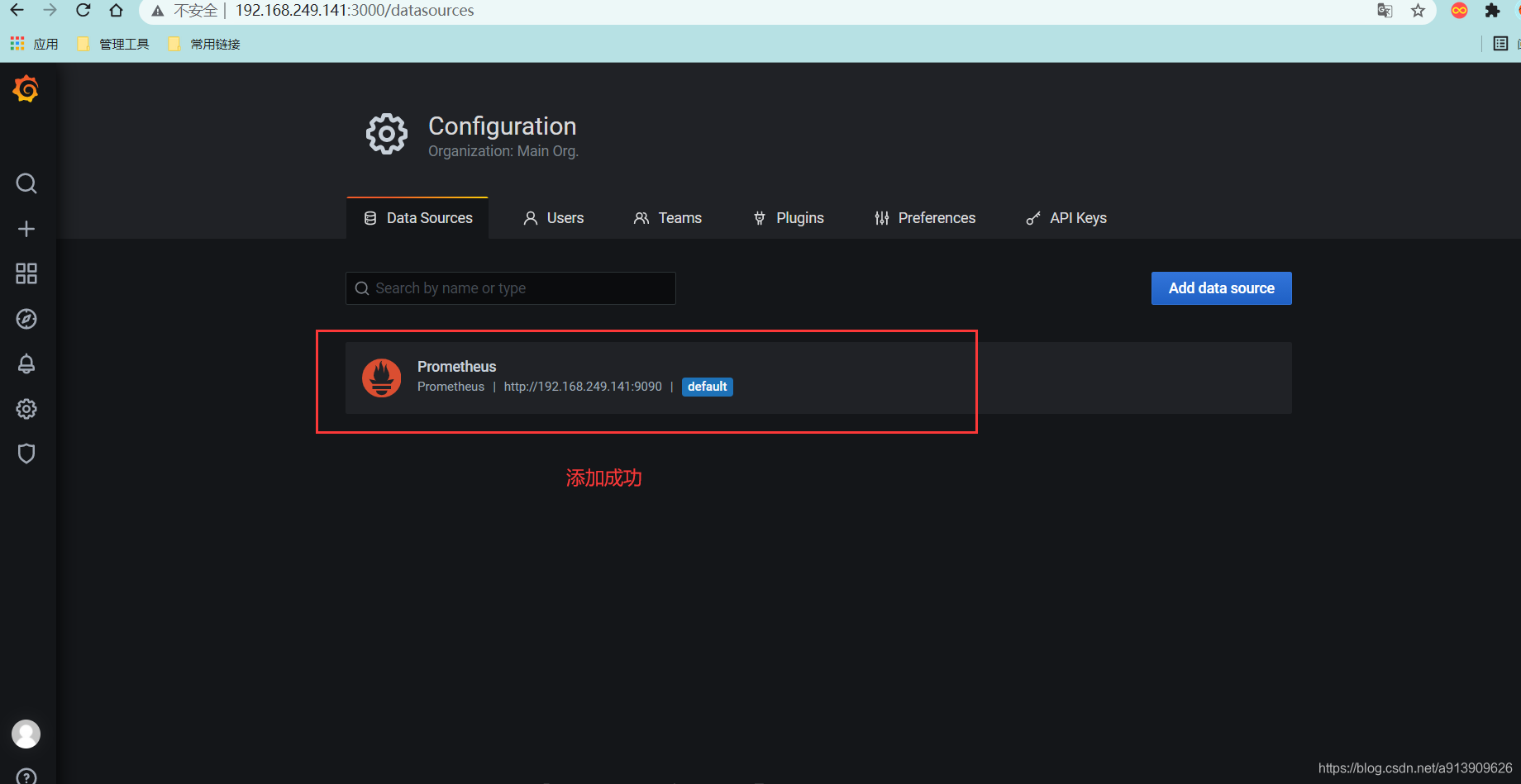
Task: Open the extensions puzzle icon
Action: point(1492,11)
